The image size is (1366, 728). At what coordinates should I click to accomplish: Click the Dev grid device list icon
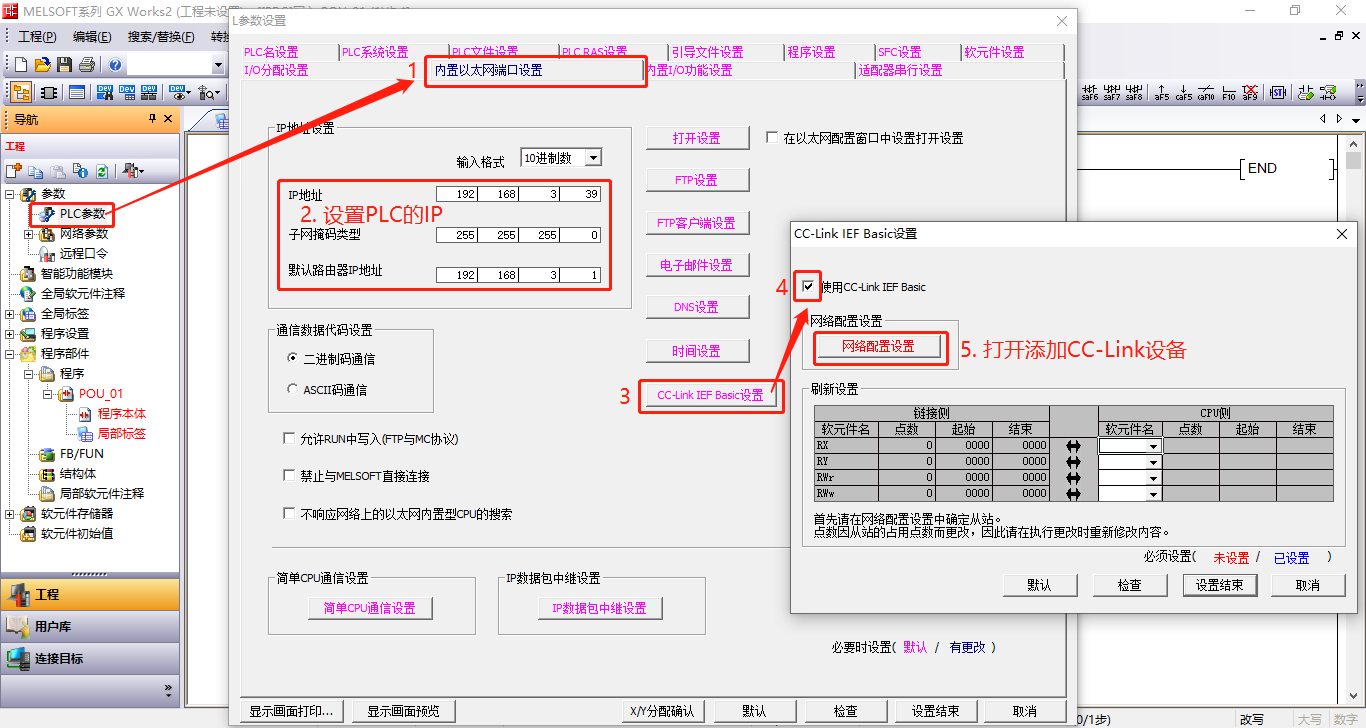(127, 93)
